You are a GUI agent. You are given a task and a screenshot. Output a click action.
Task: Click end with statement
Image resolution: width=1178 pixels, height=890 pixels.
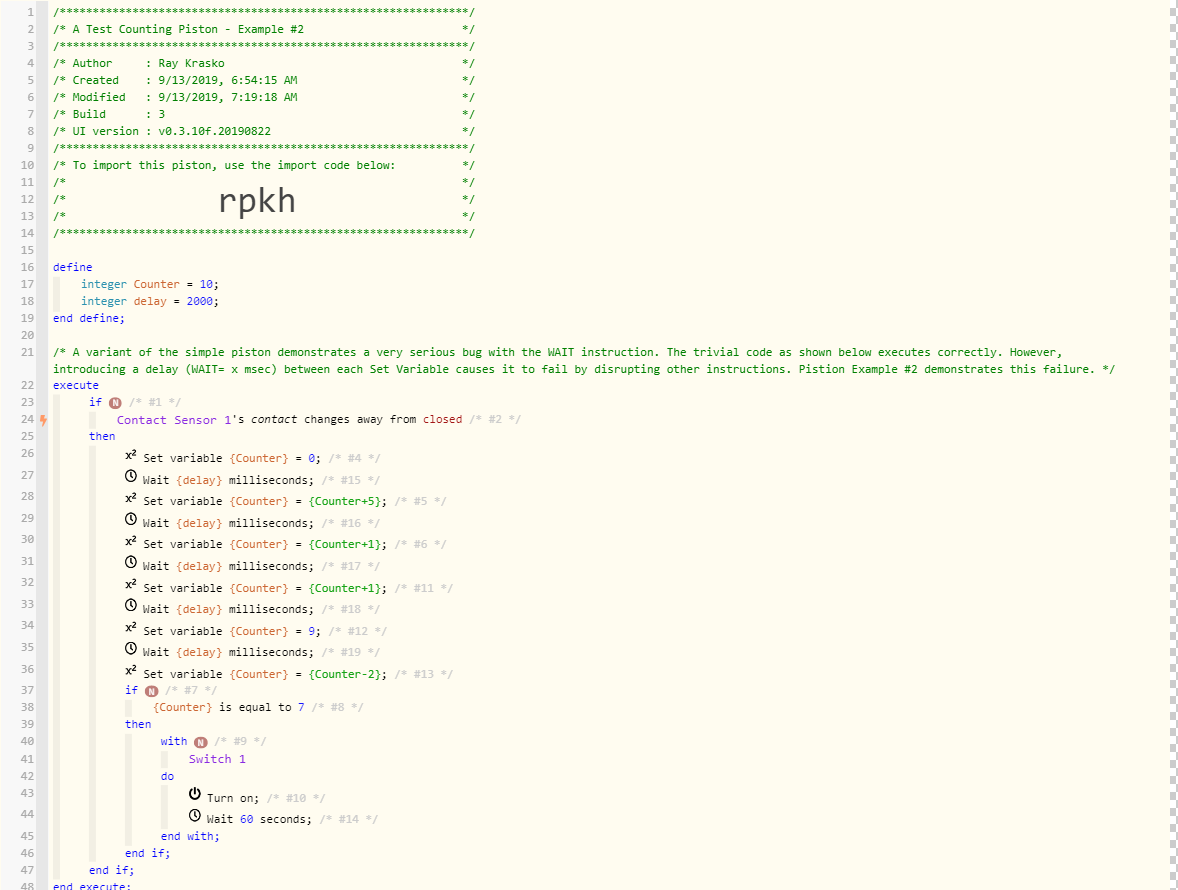point(190,837)
